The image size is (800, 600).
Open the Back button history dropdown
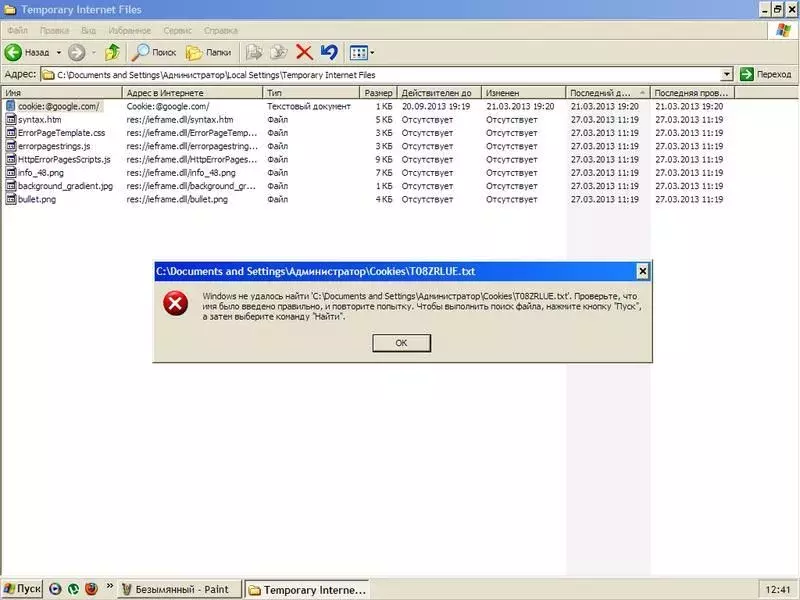[x=59, y=53]
